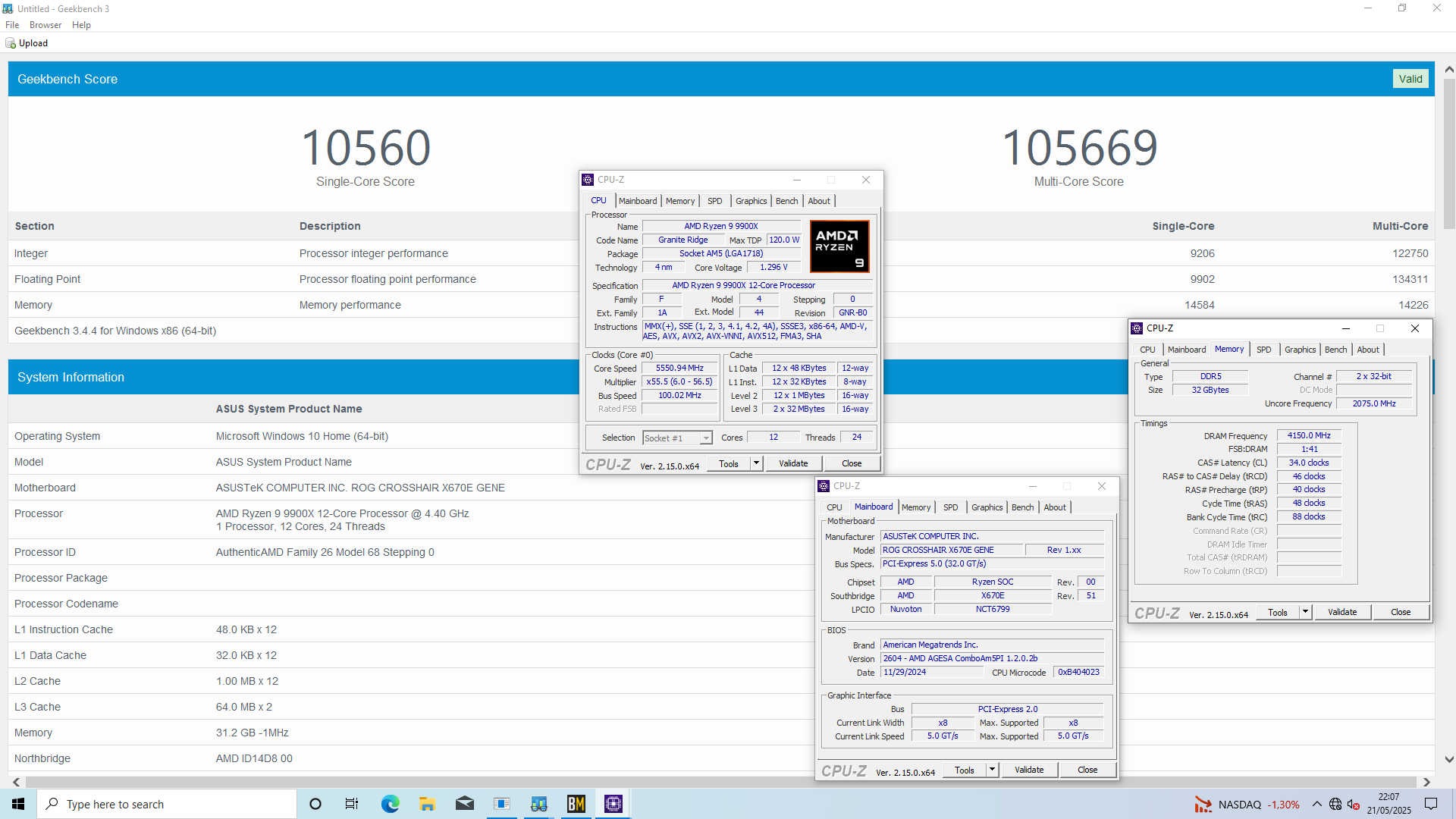The height and width of the screenshot is (819, 1456).
Task: Click Validate in the Mainboard CPU-Z window
Action: coord(1029,770)
